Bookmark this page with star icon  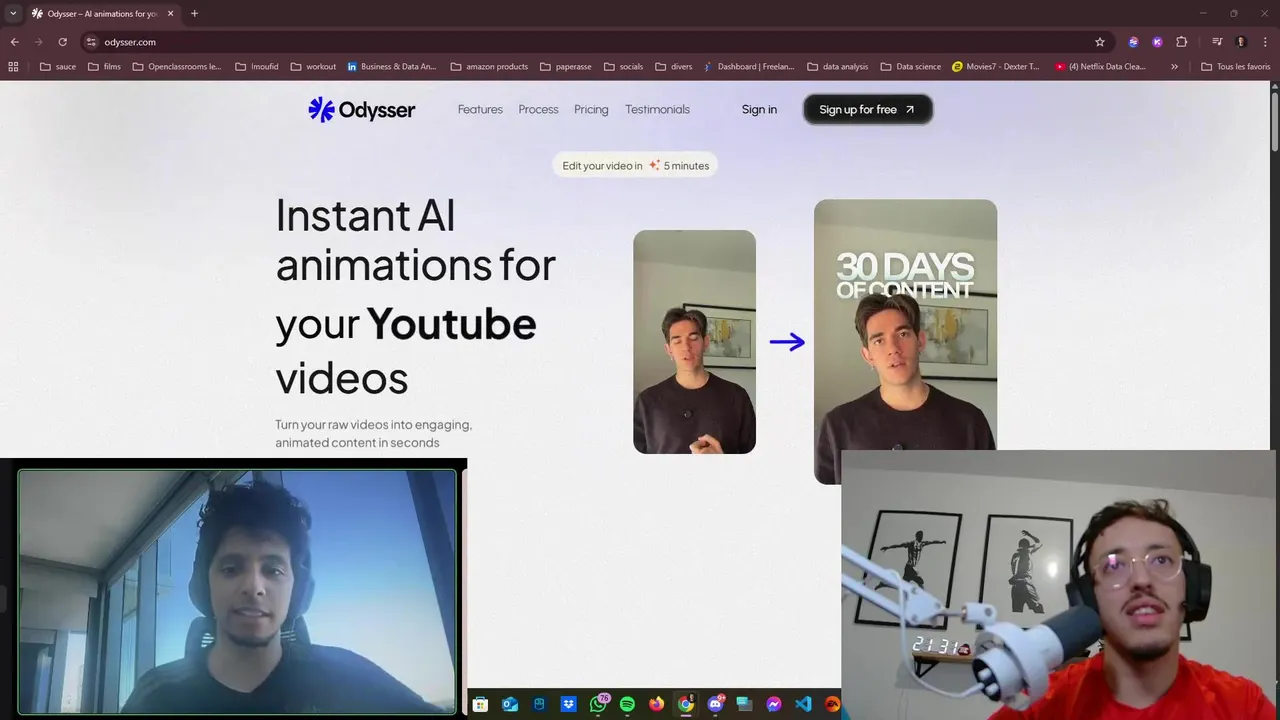(1100, 42)
